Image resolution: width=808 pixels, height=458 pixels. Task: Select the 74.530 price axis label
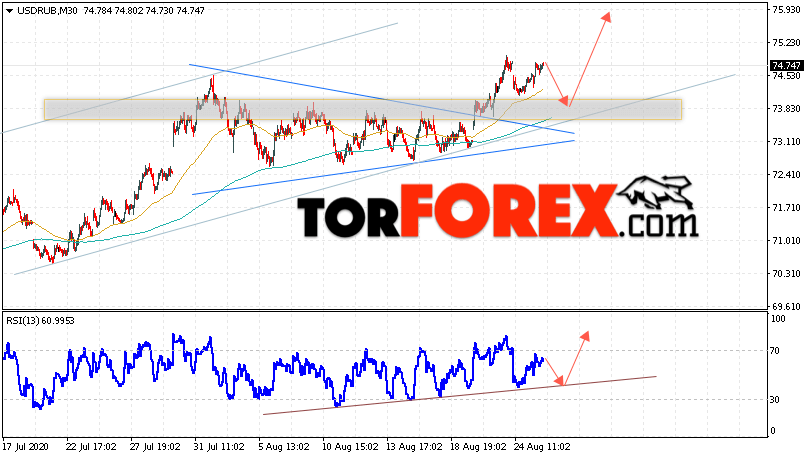point(786,75)
